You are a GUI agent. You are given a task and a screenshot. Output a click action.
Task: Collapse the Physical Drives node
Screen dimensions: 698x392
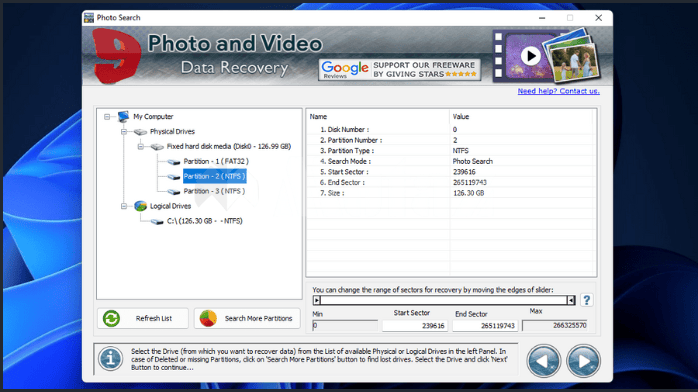[124, 132]
